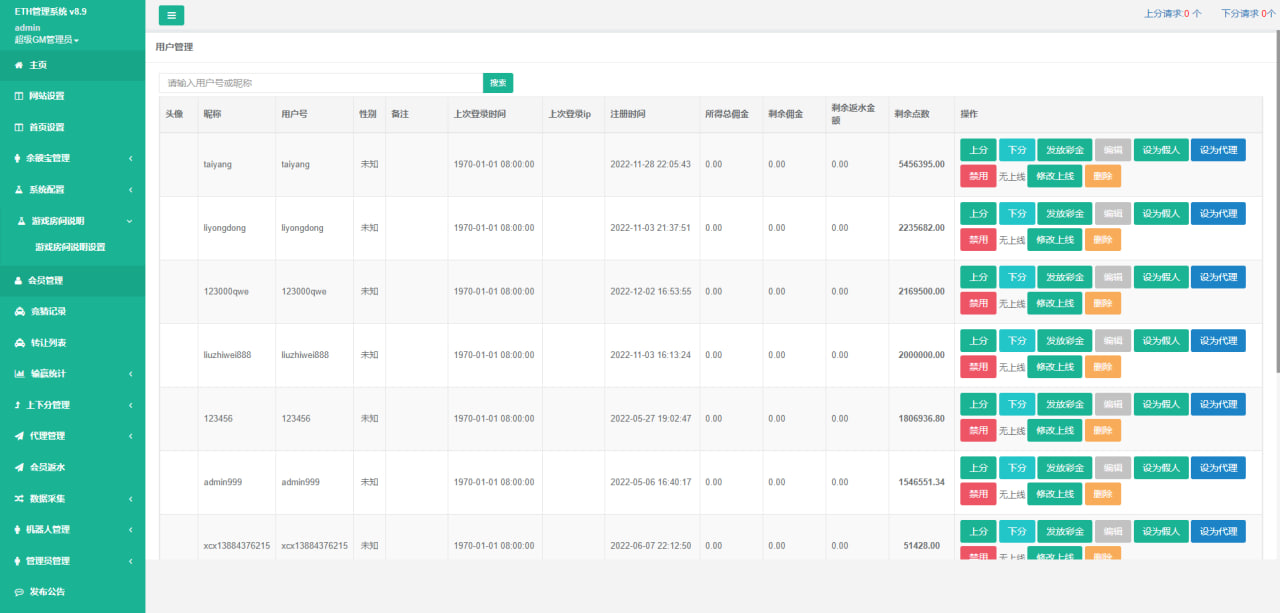Click the shuffle icon for 数据采集
Screen dimensions: 1280x613
tap(19, 498)
